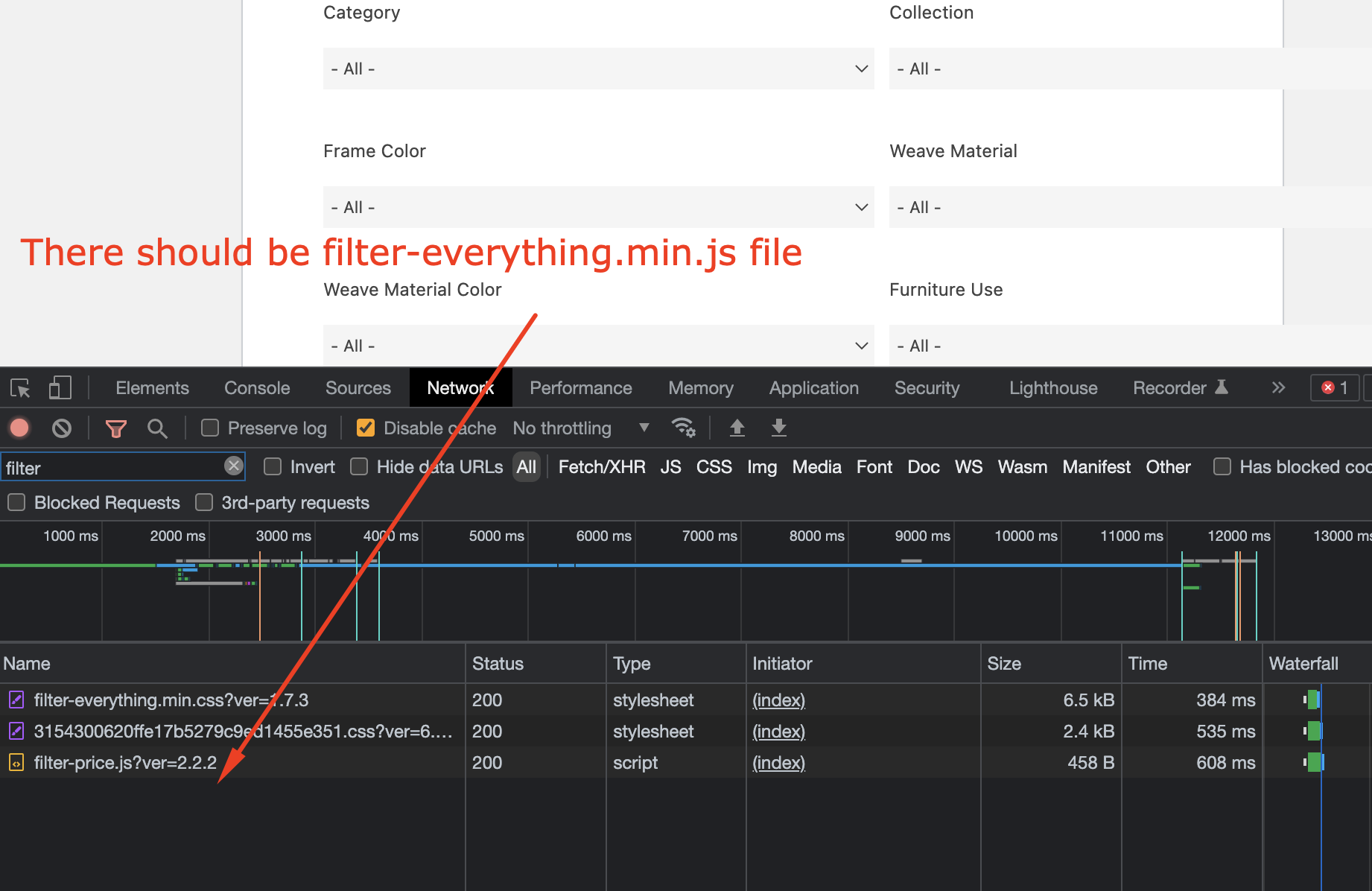This screenshot has height=891, width=1372.
Task: Open the Application tab
Action: click(814, 388)
